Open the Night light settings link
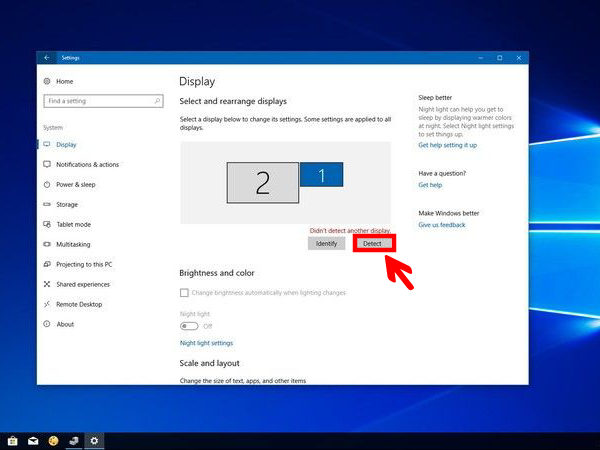 click(x=207, y=343)
